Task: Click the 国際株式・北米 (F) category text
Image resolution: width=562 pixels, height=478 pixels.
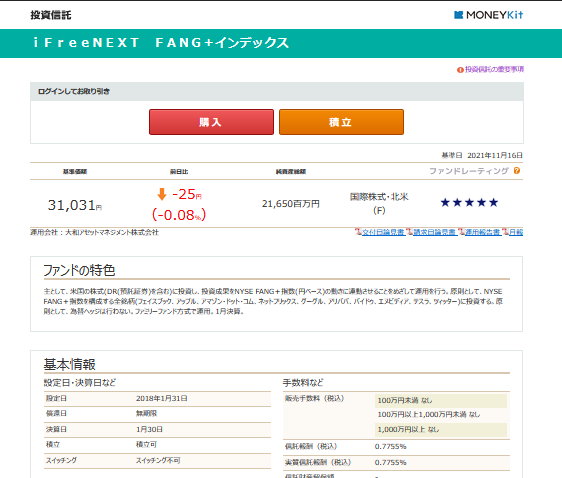Action: (379, 203)
